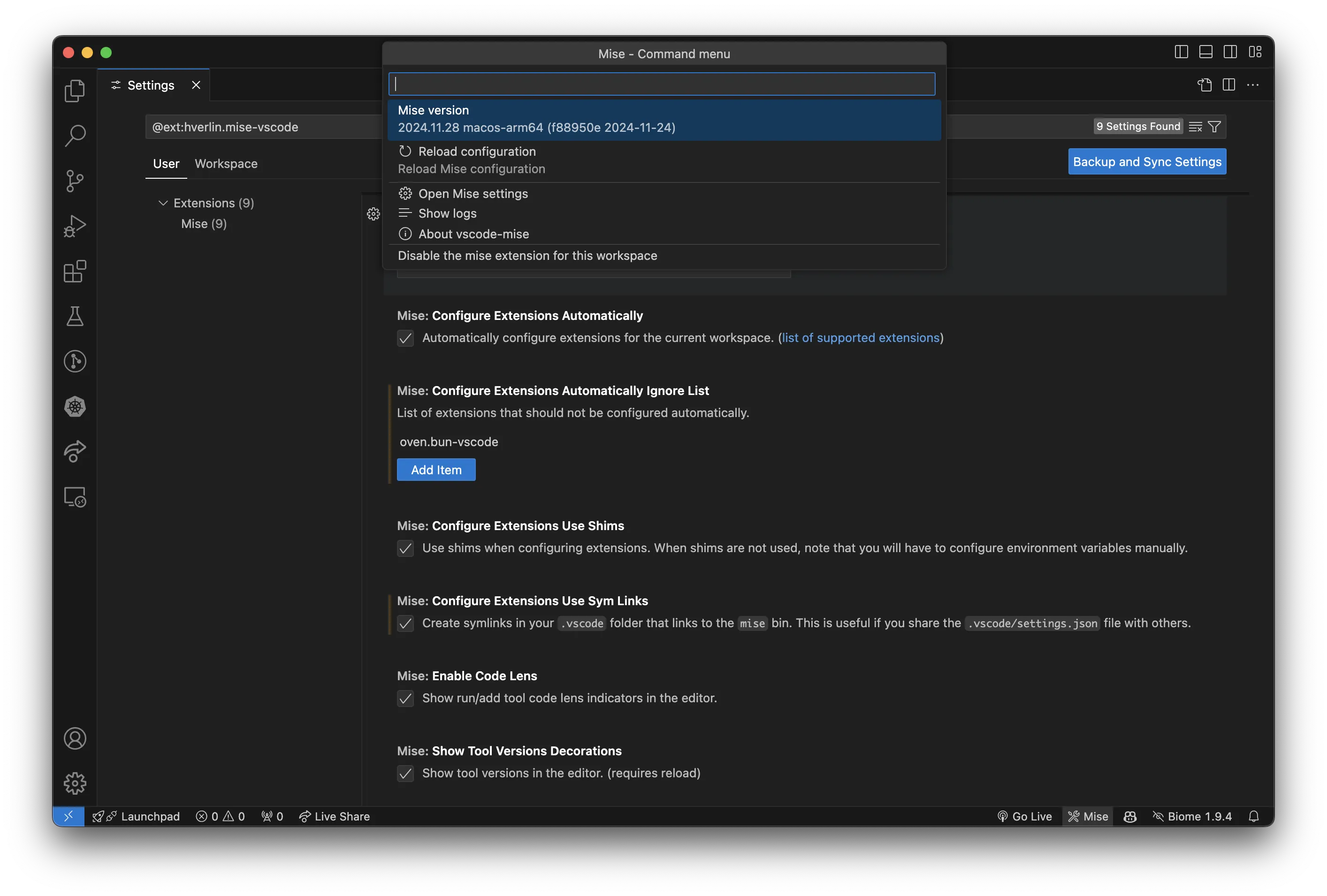The width and height of the screenshot is (1327, 896).
Task: Open the more actions ellipsis menu
Action: coord(1253,84)
